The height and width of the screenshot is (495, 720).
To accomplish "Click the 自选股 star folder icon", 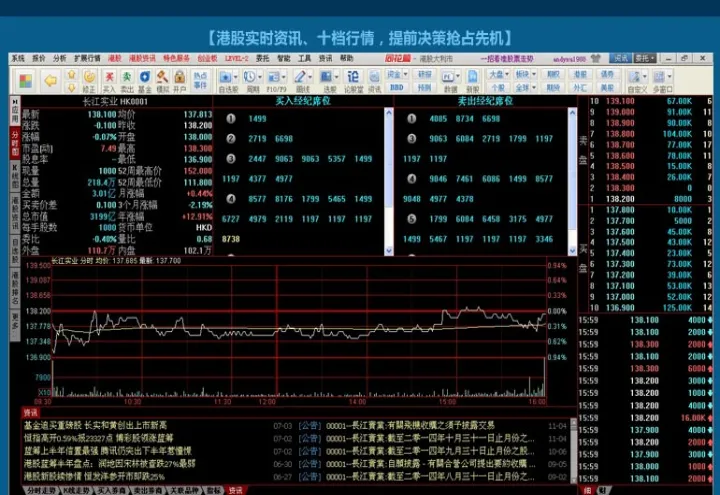I will [x=225, y=77].
